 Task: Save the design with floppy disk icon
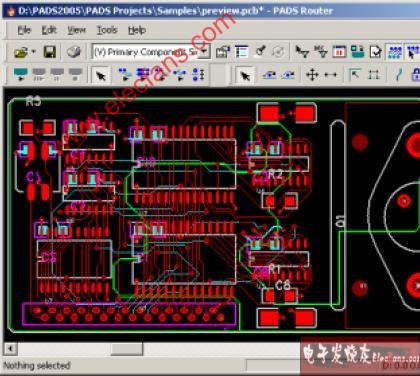click(49, 52)
